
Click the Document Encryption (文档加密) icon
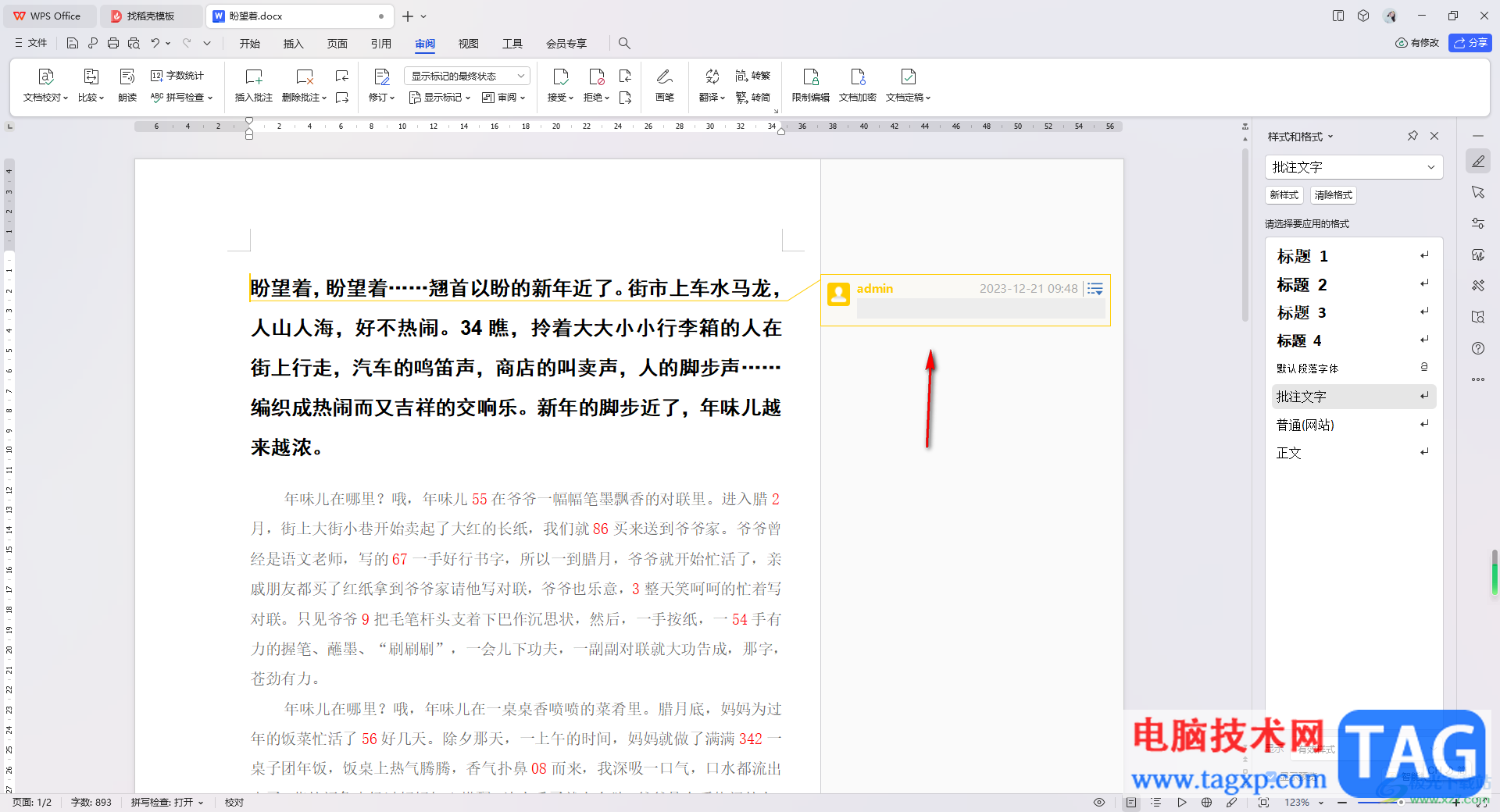click(857, 77)
